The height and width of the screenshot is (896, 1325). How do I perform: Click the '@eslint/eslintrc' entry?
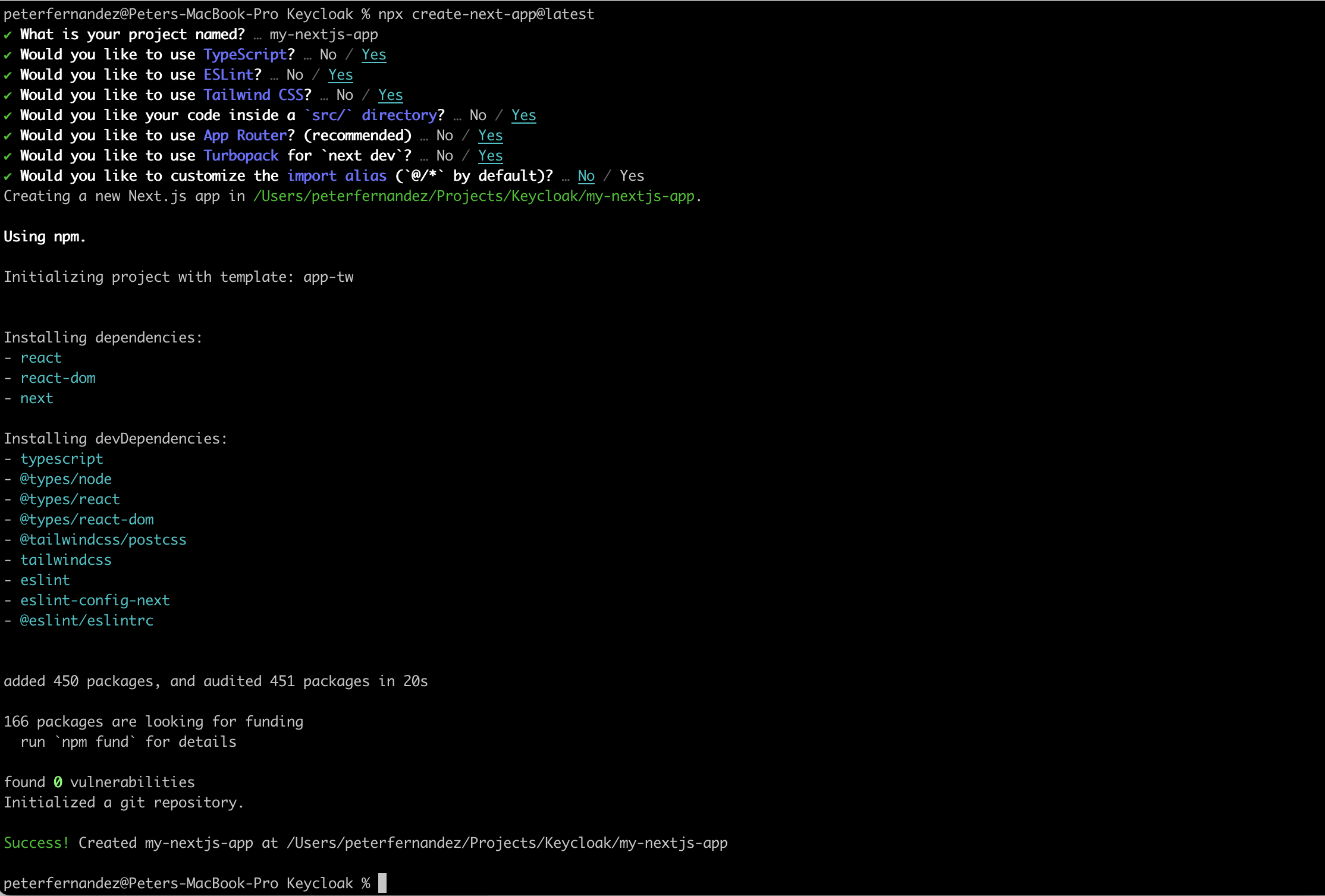(x=87, y=621)
